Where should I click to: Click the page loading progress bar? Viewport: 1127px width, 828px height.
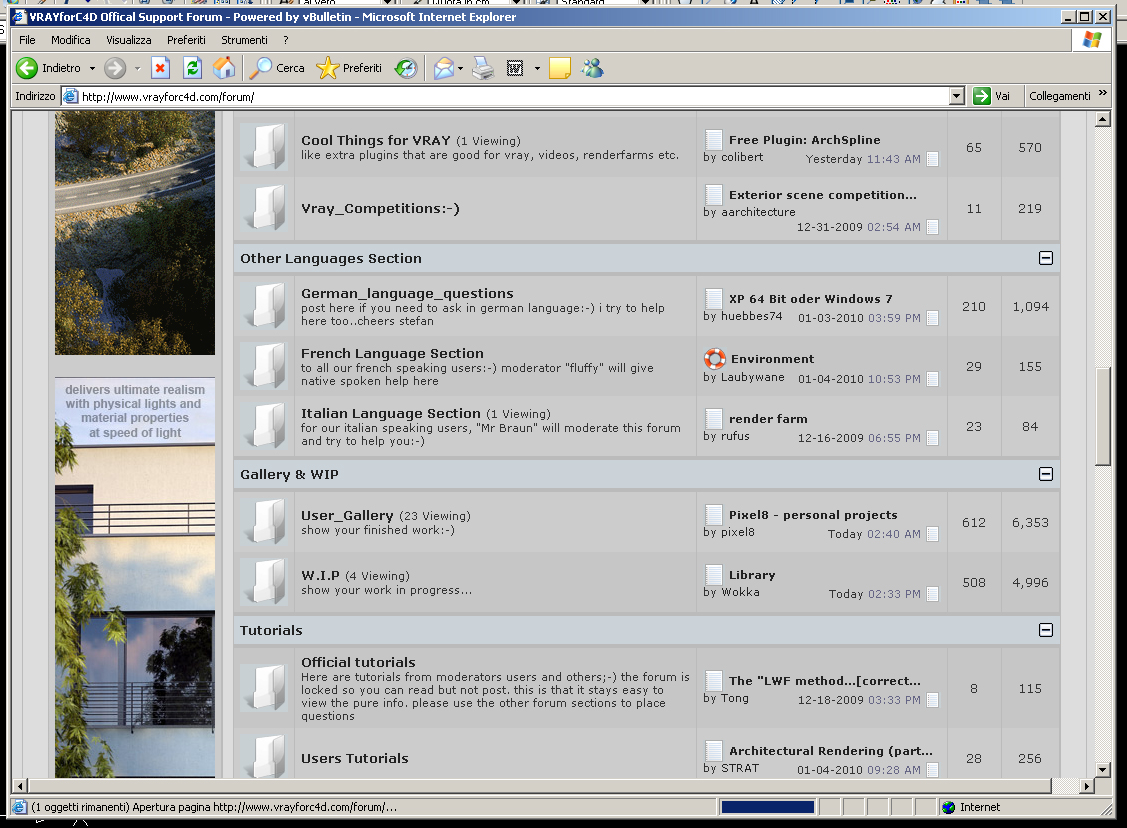pyautogui.click(x=768, y=807)
